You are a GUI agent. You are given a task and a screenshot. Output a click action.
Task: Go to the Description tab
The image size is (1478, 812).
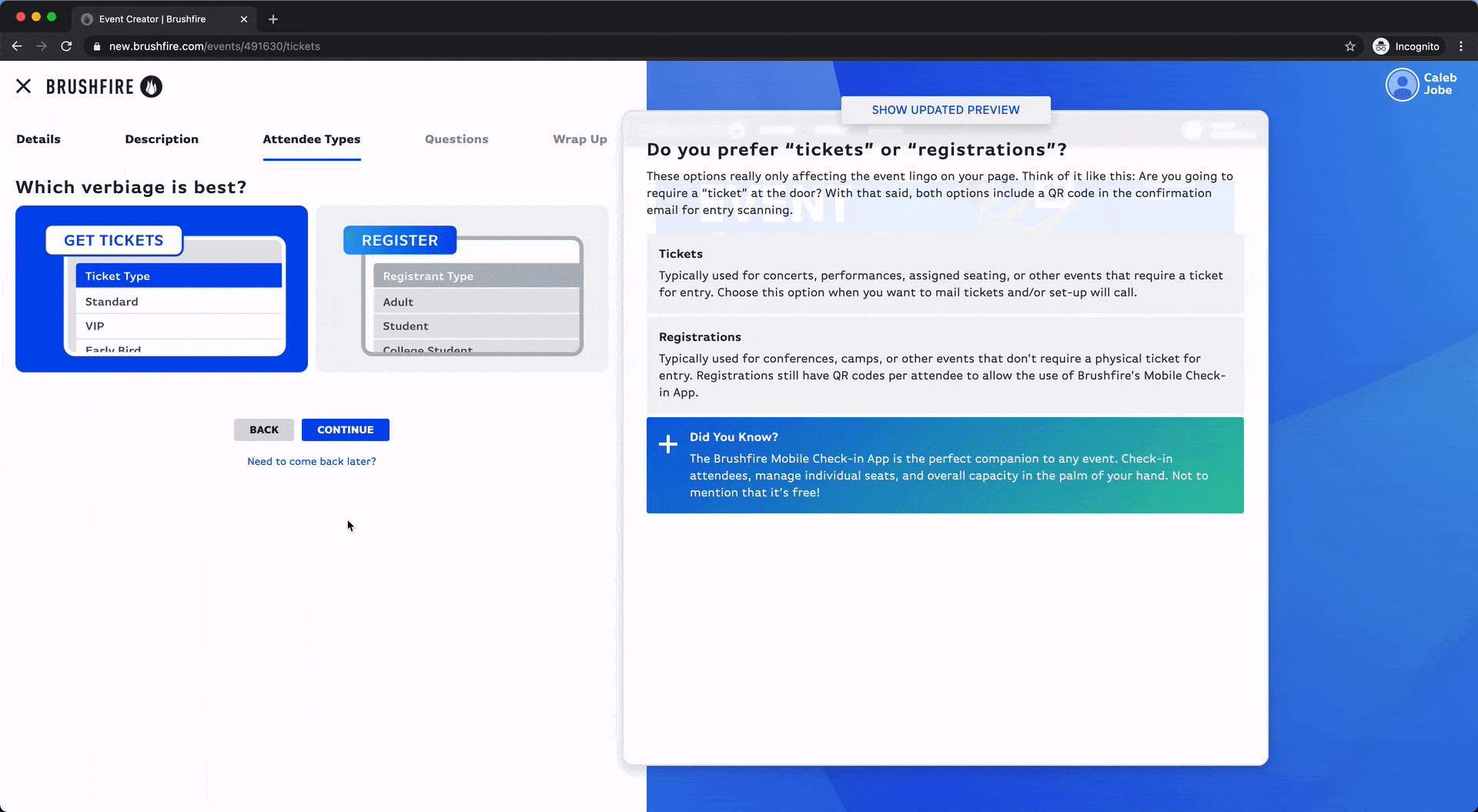click(162, 139)
